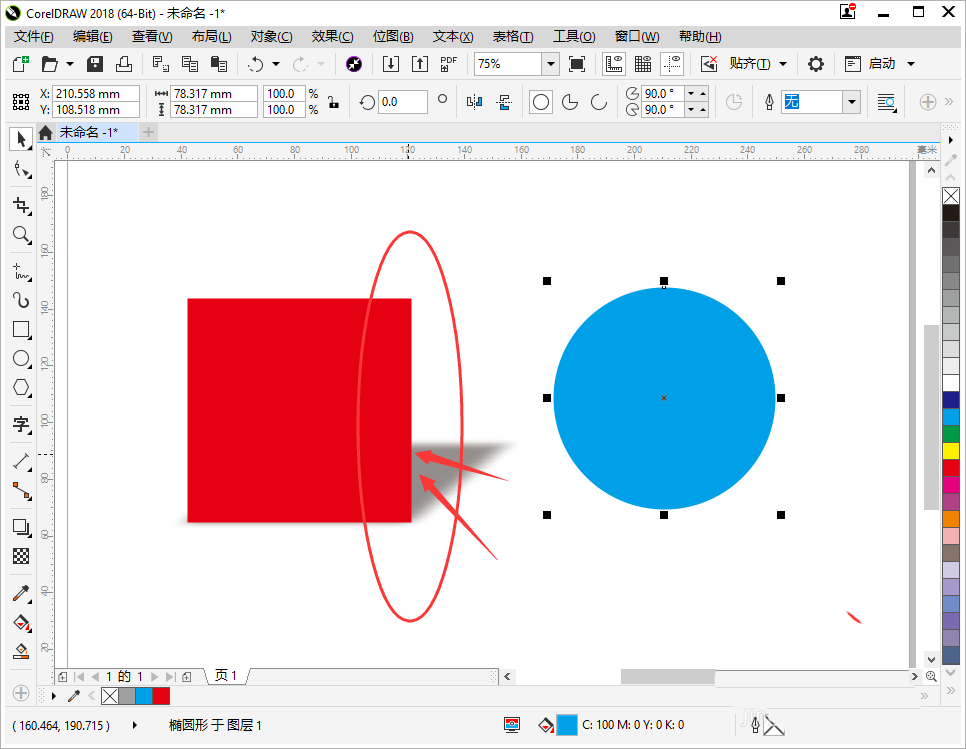This screenshot has height=749, width=966.
Task: Choose the Rectangle tool
Action: [21, 329]
